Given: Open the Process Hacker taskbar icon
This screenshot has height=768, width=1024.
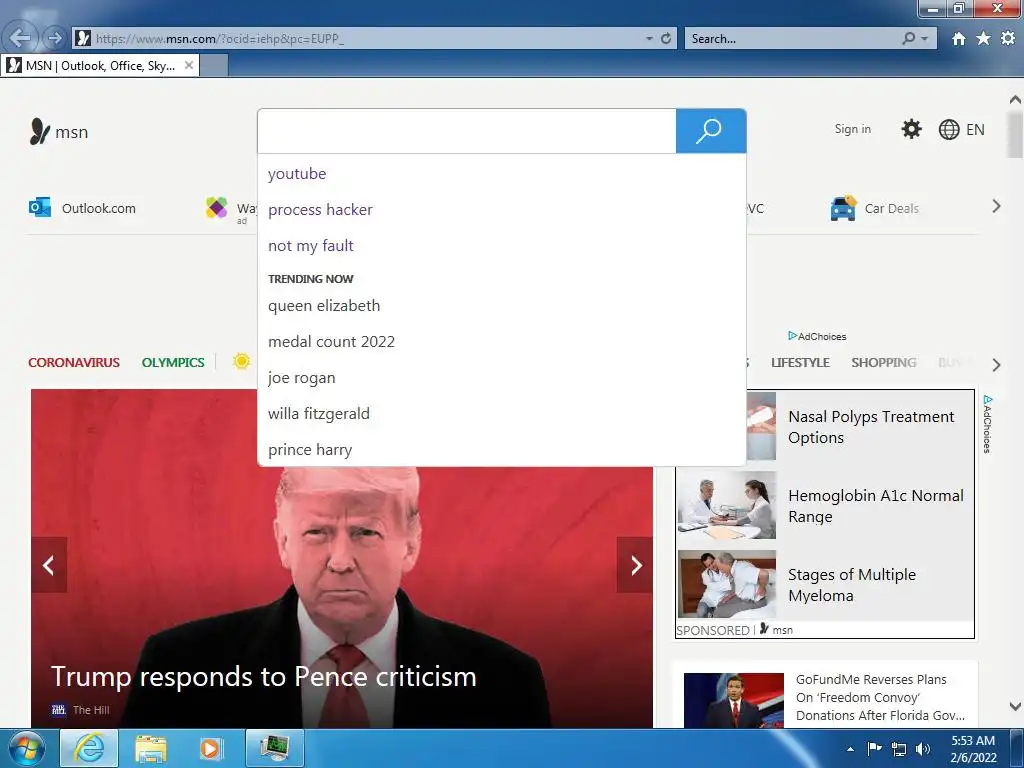Looking at the screenshot, I should pyautogui.click(x=274, y=748).
